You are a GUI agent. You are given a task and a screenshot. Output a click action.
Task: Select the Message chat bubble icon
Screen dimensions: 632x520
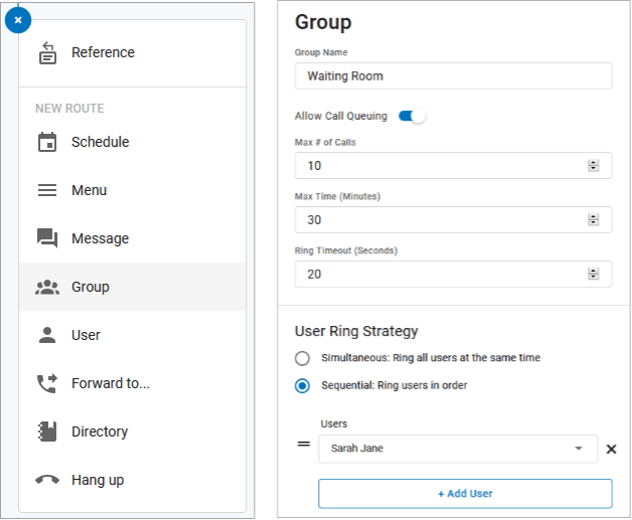click(47, 238)
